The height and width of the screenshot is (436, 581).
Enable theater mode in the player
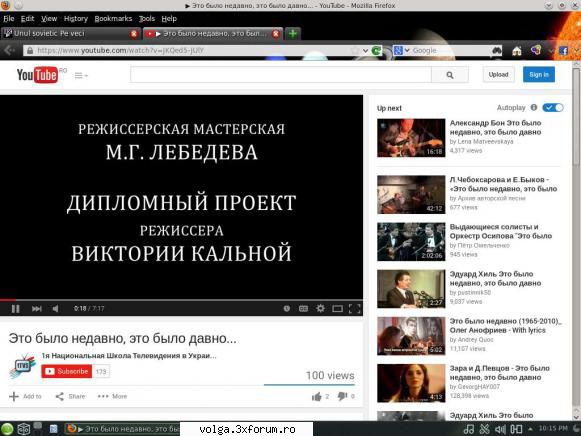[x=338, y=309]
